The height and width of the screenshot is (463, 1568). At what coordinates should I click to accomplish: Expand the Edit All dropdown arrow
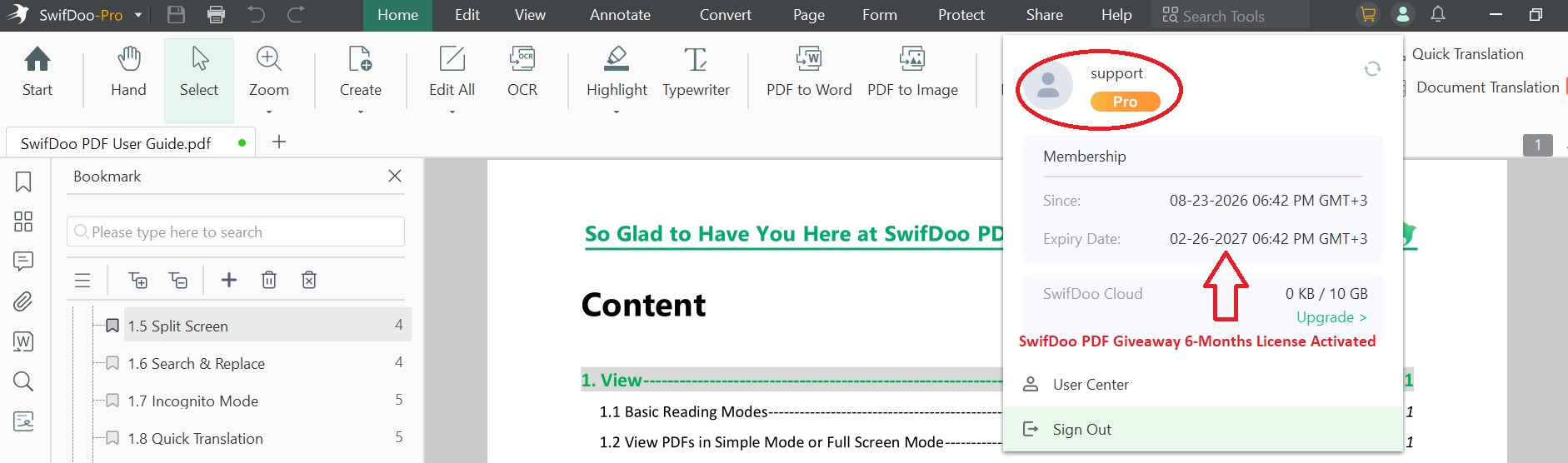(x=452, y=112)
